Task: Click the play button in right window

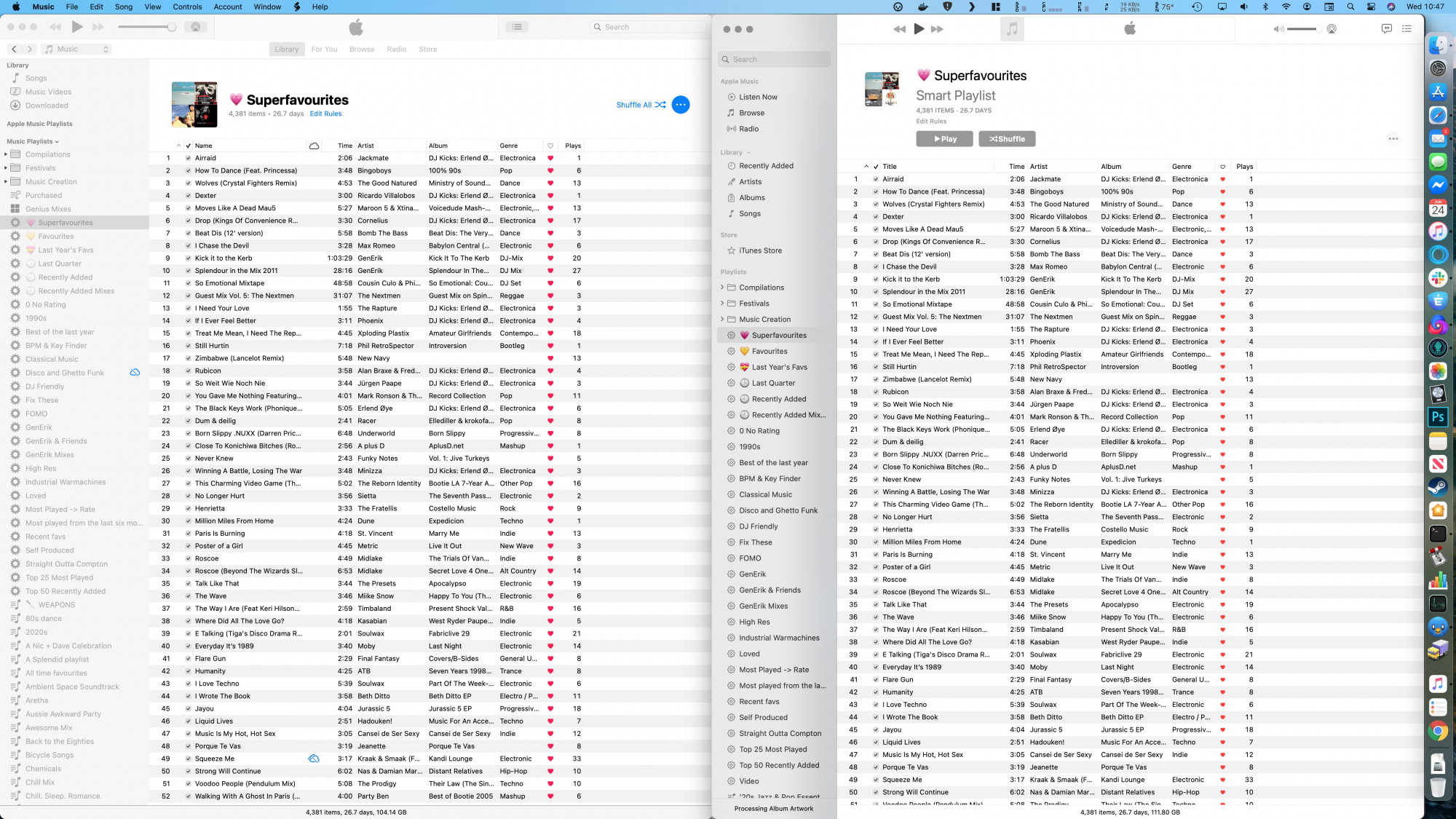Action: click(x=919, y=29)
